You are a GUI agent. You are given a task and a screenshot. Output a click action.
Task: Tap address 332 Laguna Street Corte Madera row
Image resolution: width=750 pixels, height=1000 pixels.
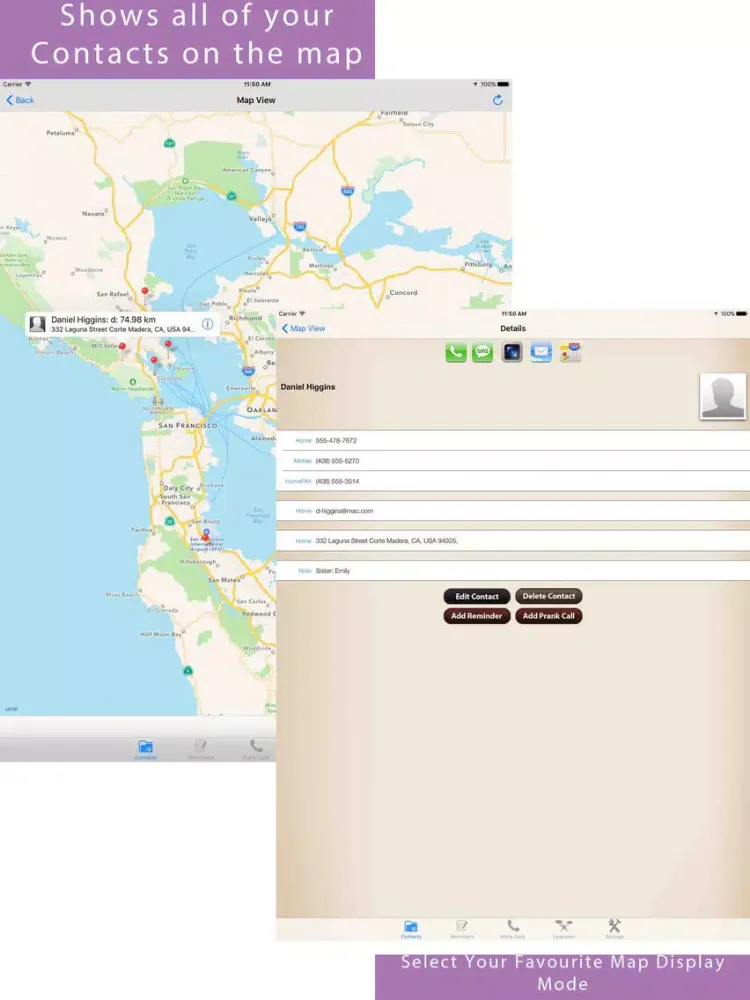pos(513,541)
